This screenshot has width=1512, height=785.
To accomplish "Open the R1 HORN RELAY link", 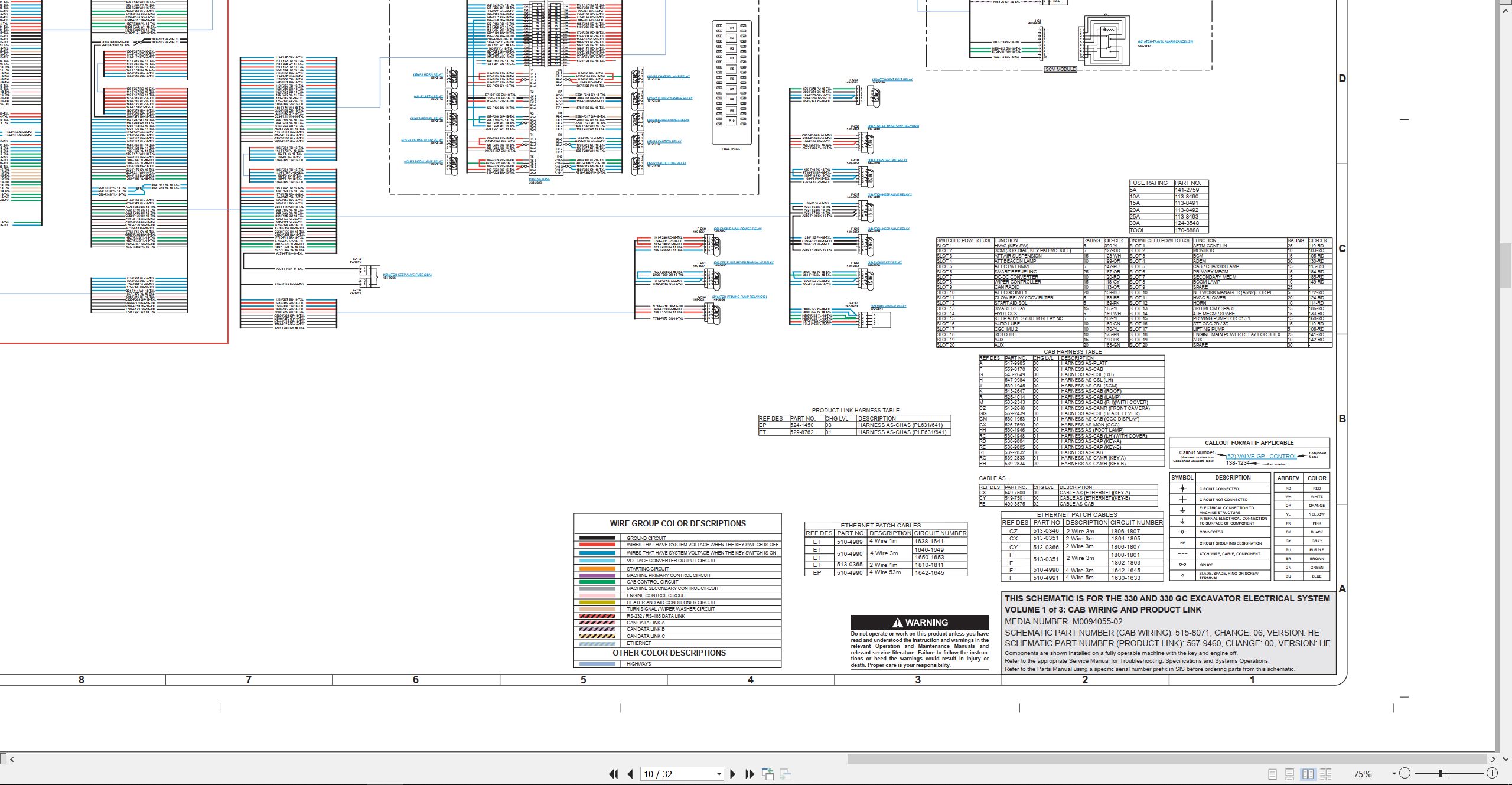I will [428, 75].
